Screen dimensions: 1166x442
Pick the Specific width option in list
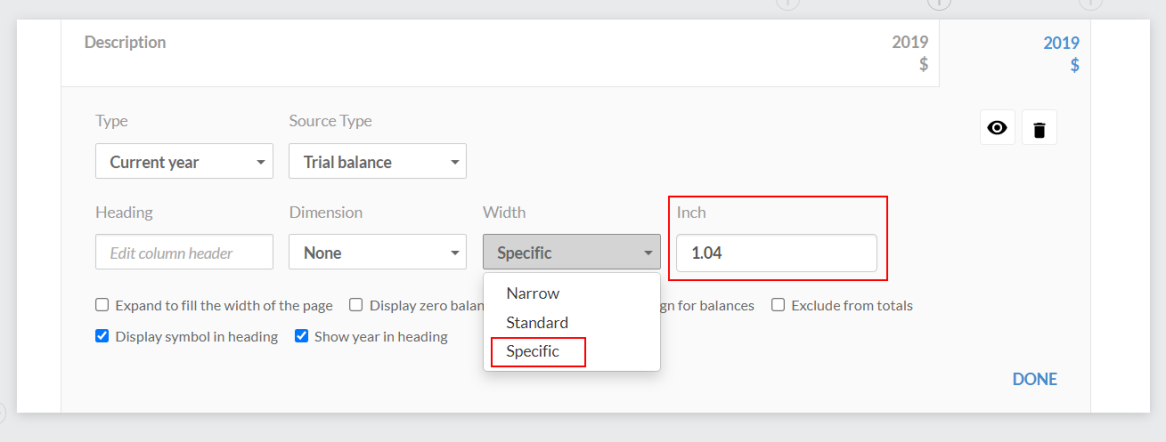pyautogui.click(x=533, y=351)
